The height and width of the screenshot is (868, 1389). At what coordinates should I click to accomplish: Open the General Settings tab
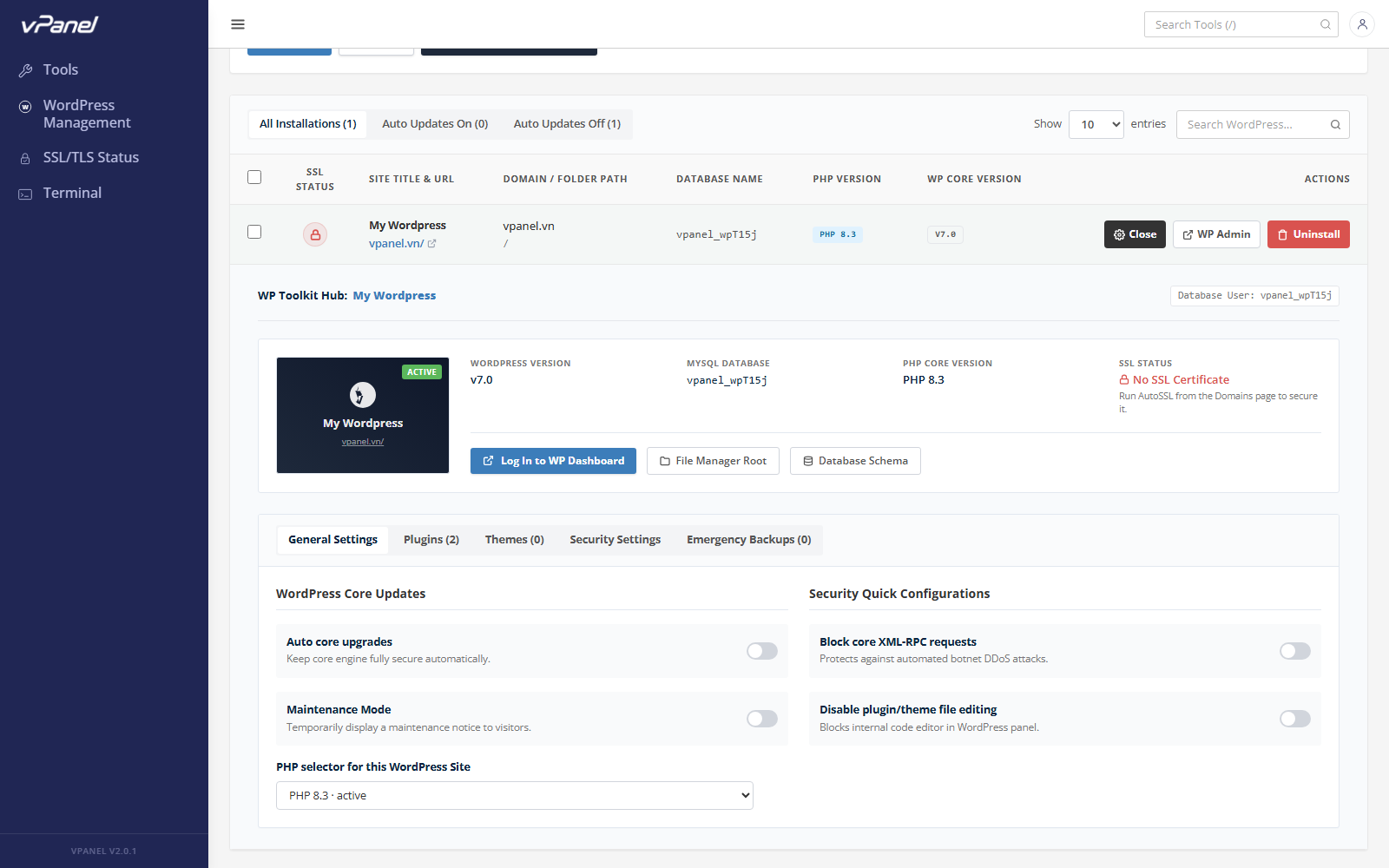pos(333,540)
